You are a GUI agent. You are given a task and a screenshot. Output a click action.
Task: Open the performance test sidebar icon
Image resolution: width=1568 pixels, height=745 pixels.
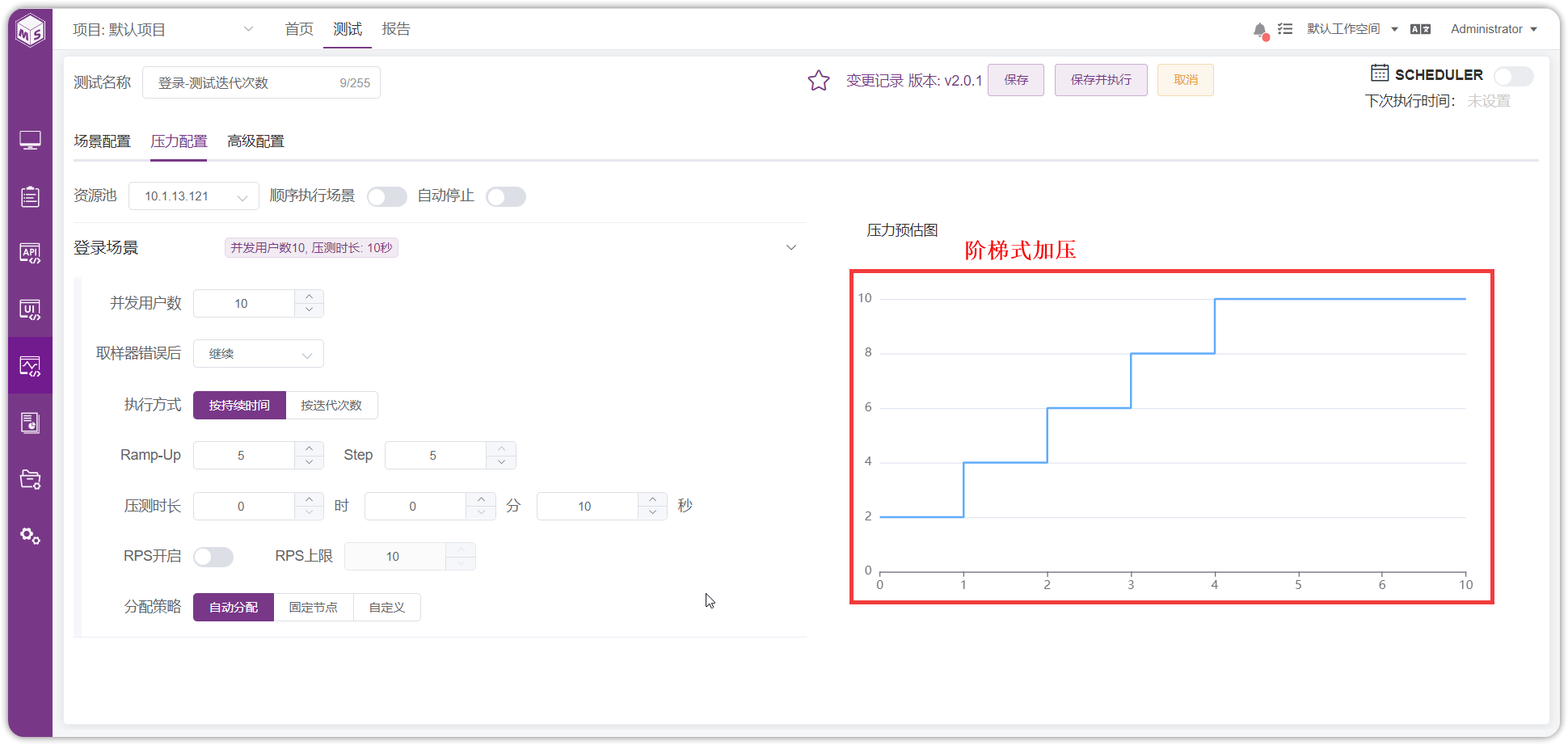[30, 366]
